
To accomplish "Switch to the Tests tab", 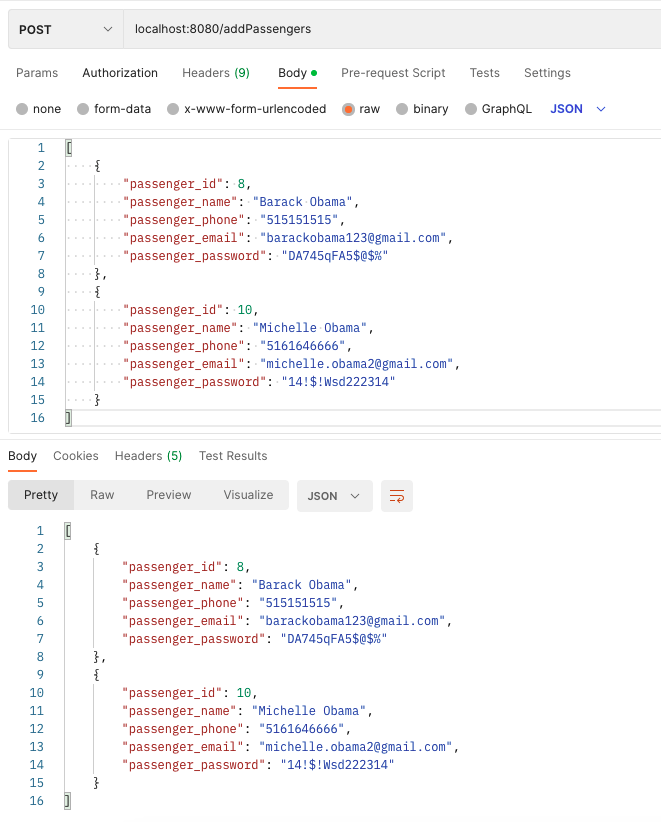I will click(484, 72).
